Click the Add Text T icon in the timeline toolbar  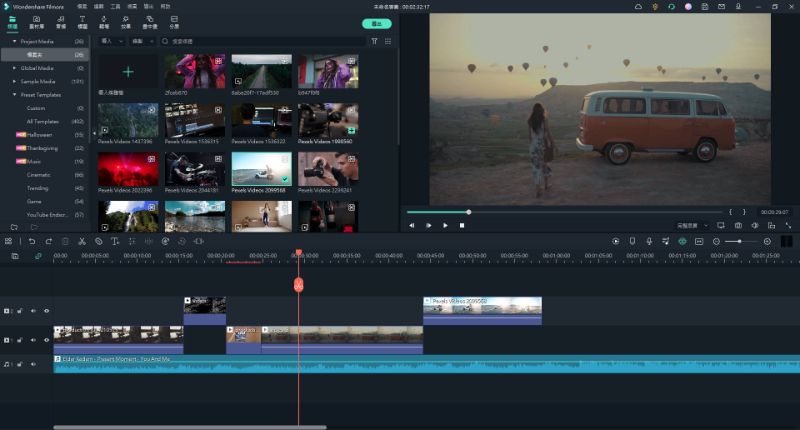coord(115,241)
